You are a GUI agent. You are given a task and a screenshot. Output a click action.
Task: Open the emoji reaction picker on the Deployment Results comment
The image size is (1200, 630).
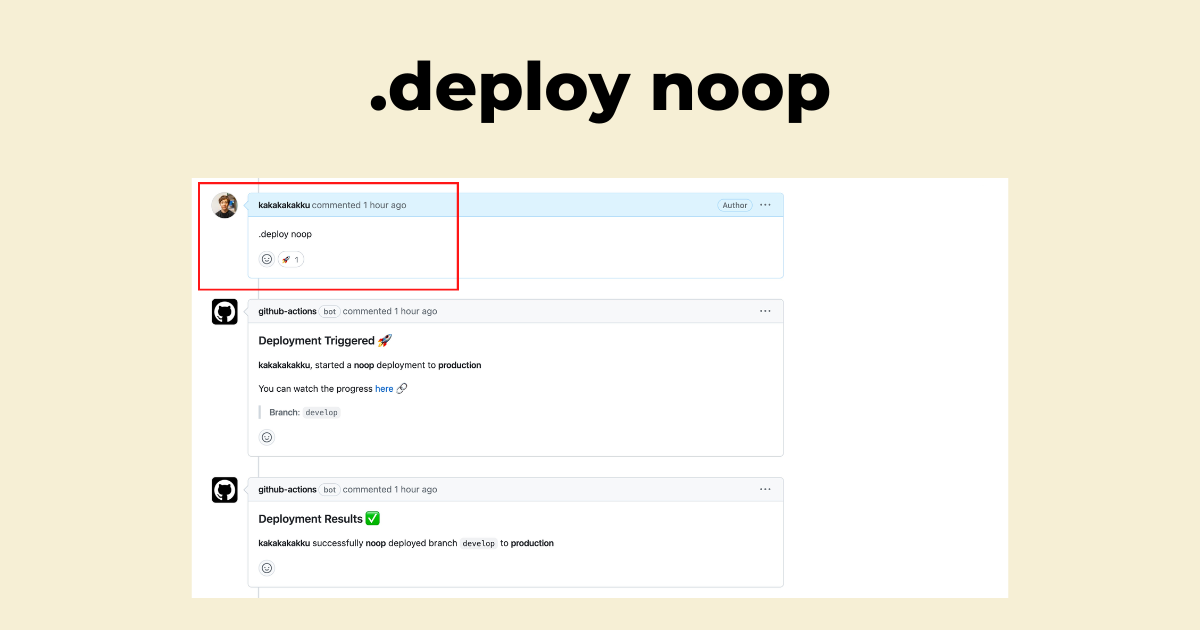267,567
